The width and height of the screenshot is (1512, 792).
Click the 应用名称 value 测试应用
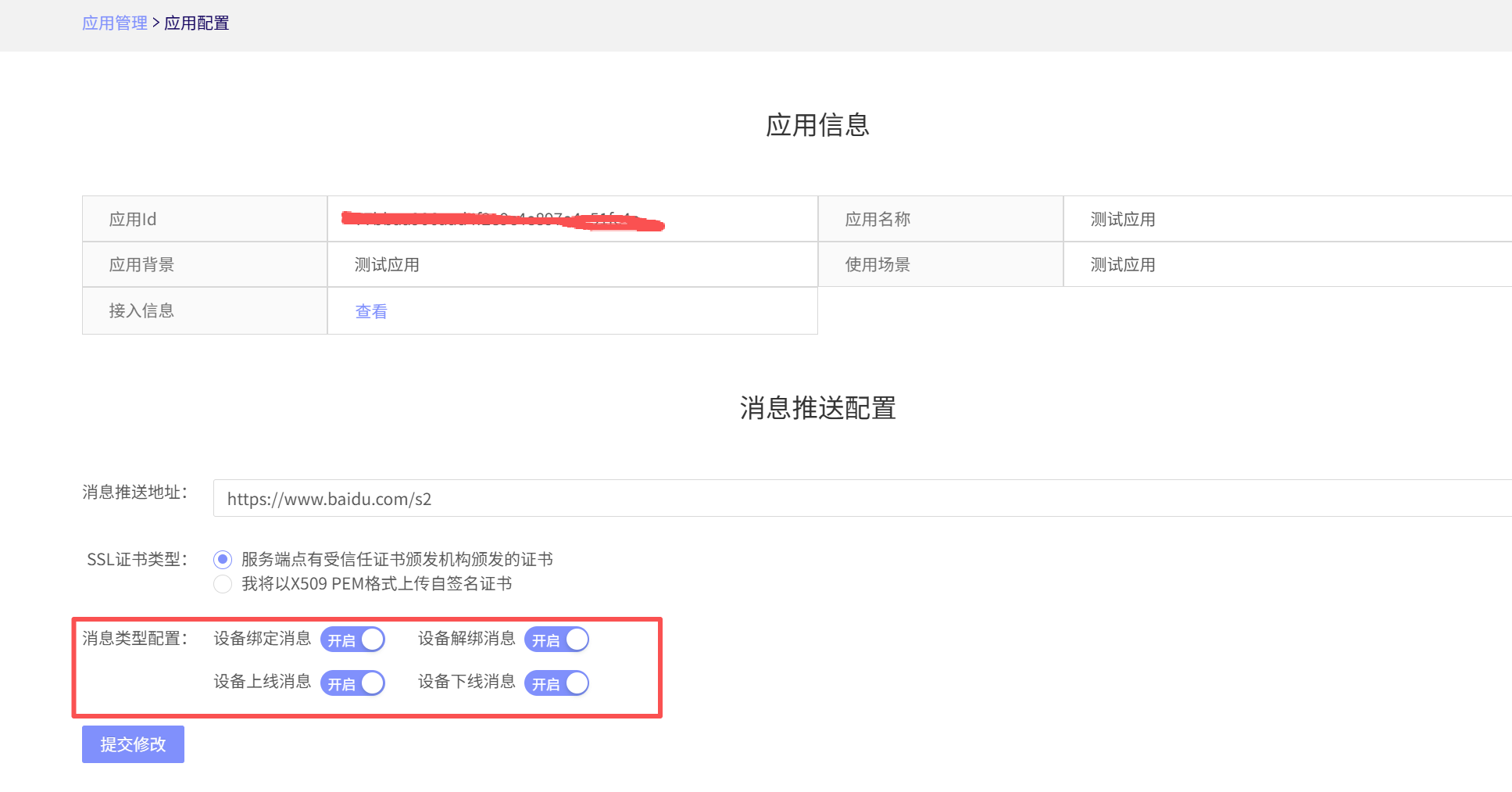pyautogui.click(x=1123, y=220)
